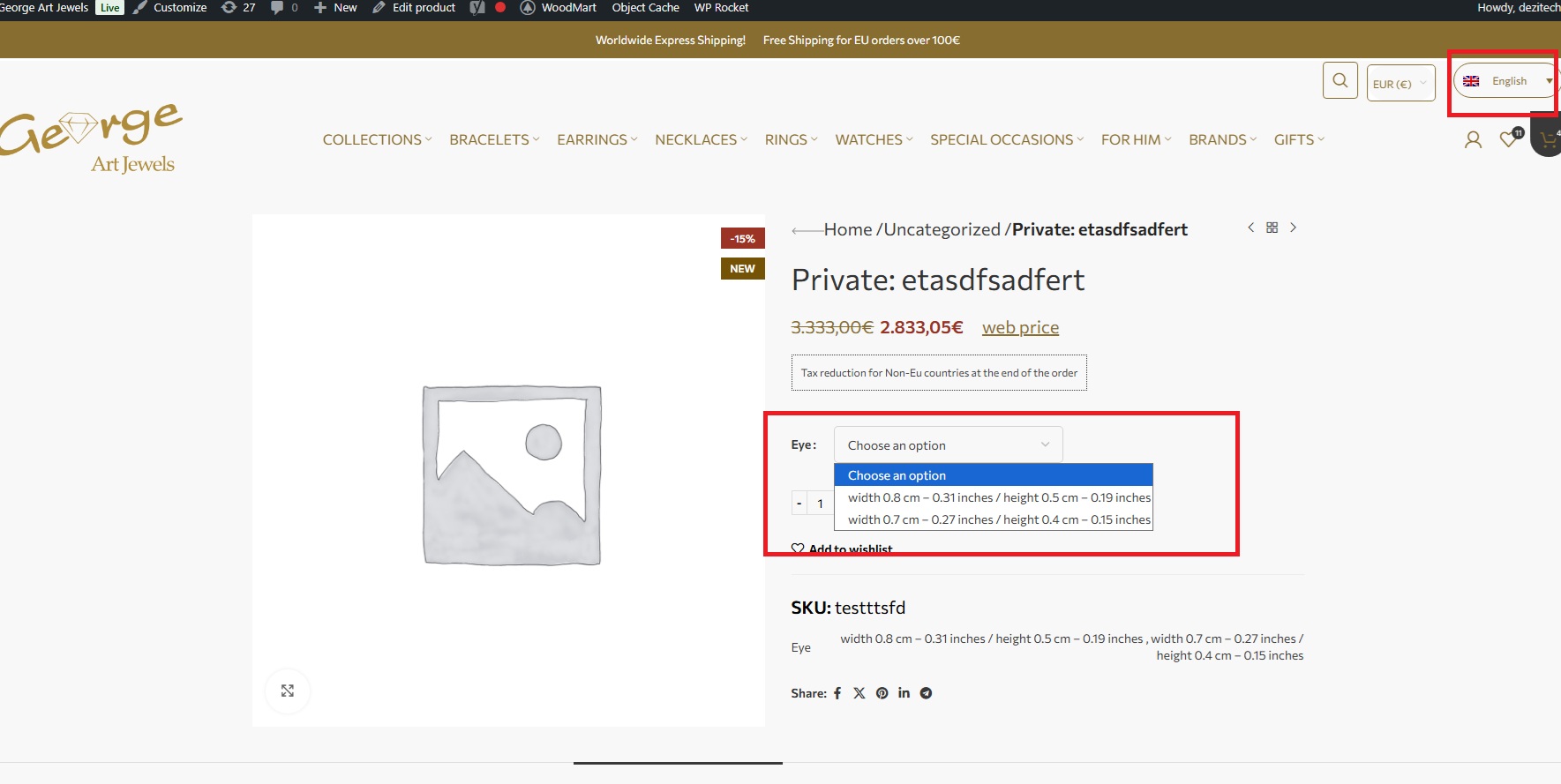Image resolution: width=1561 pixels, height=784 pixels.
Task: Share product on Facebook
Action: point(837,693)
